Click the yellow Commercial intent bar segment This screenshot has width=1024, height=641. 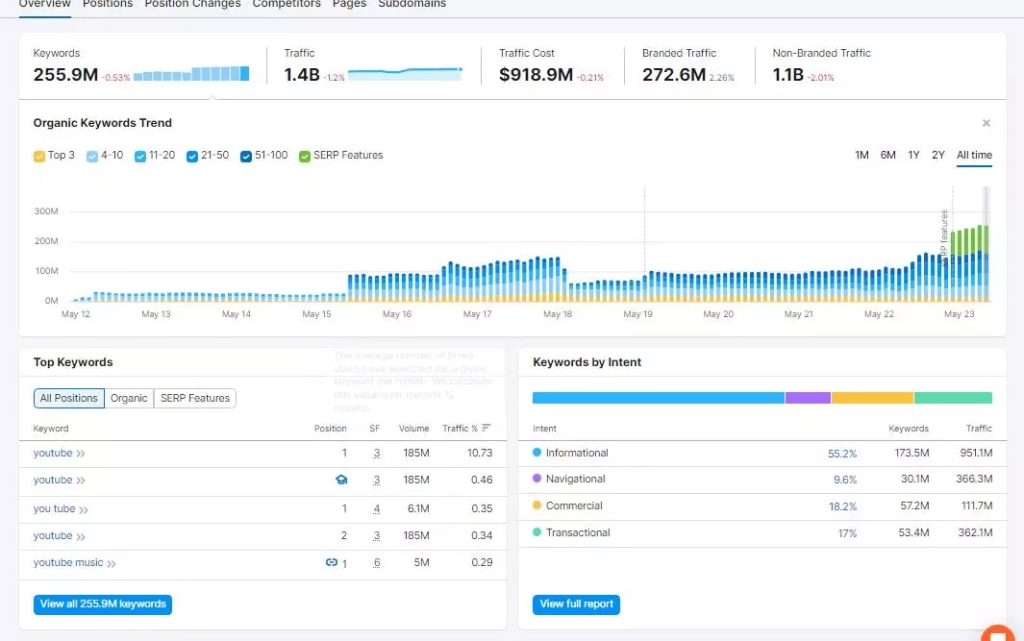point(872,398)
